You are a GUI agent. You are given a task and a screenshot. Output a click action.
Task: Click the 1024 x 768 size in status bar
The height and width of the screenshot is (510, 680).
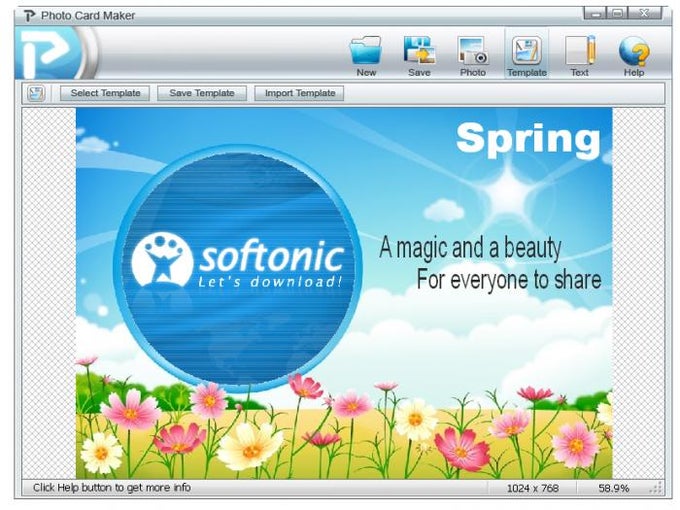pyautogui.click(x=533, y=488)
